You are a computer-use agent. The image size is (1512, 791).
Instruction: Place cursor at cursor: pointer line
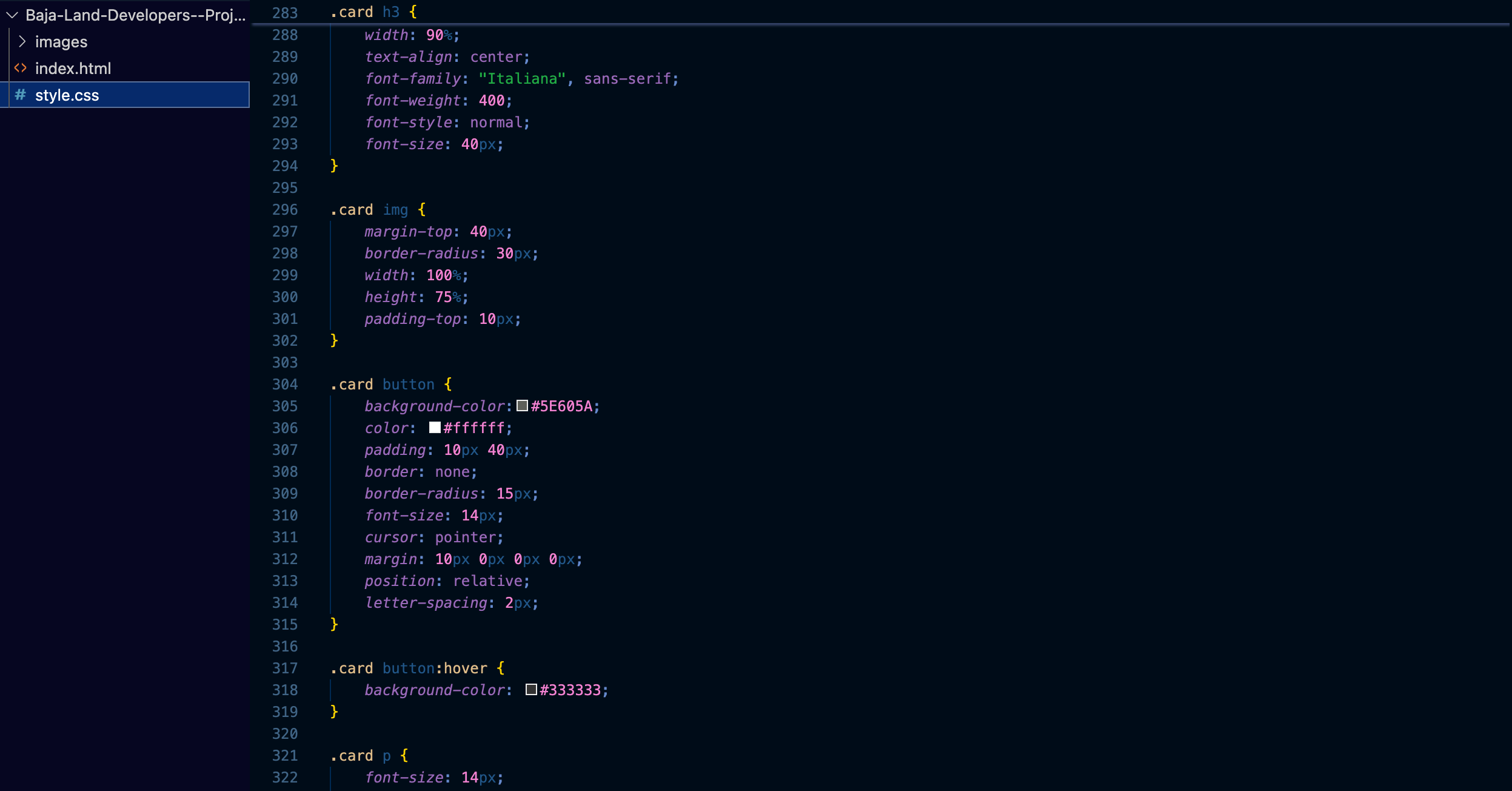point(433,537)
